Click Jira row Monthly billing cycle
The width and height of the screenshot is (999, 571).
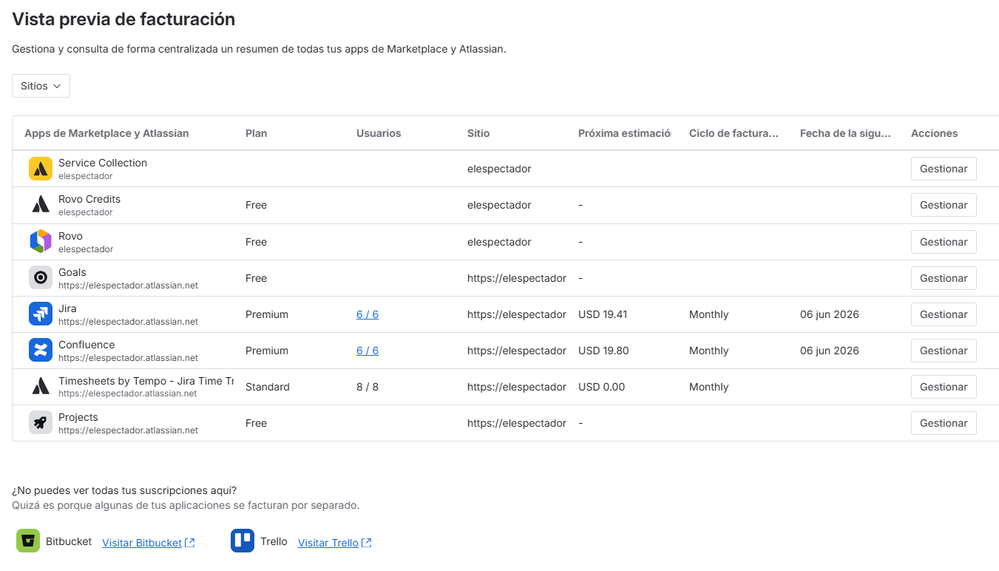coord(708,315)
